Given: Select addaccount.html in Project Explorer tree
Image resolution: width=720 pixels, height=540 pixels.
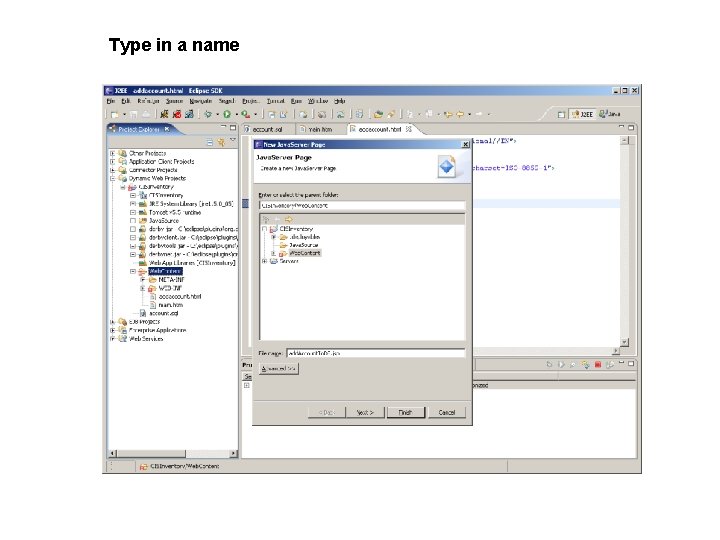Looking at the screenshot, I should 180,296.
